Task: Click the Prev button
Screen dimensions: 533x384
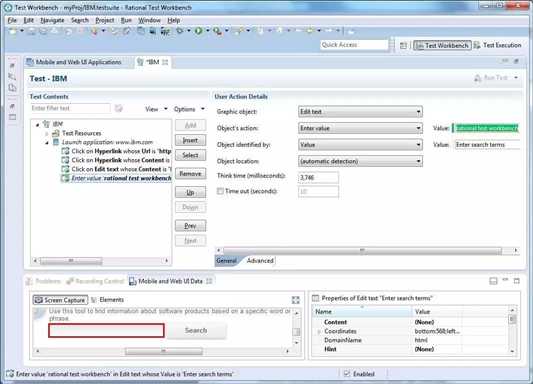Action: point(190,226)
